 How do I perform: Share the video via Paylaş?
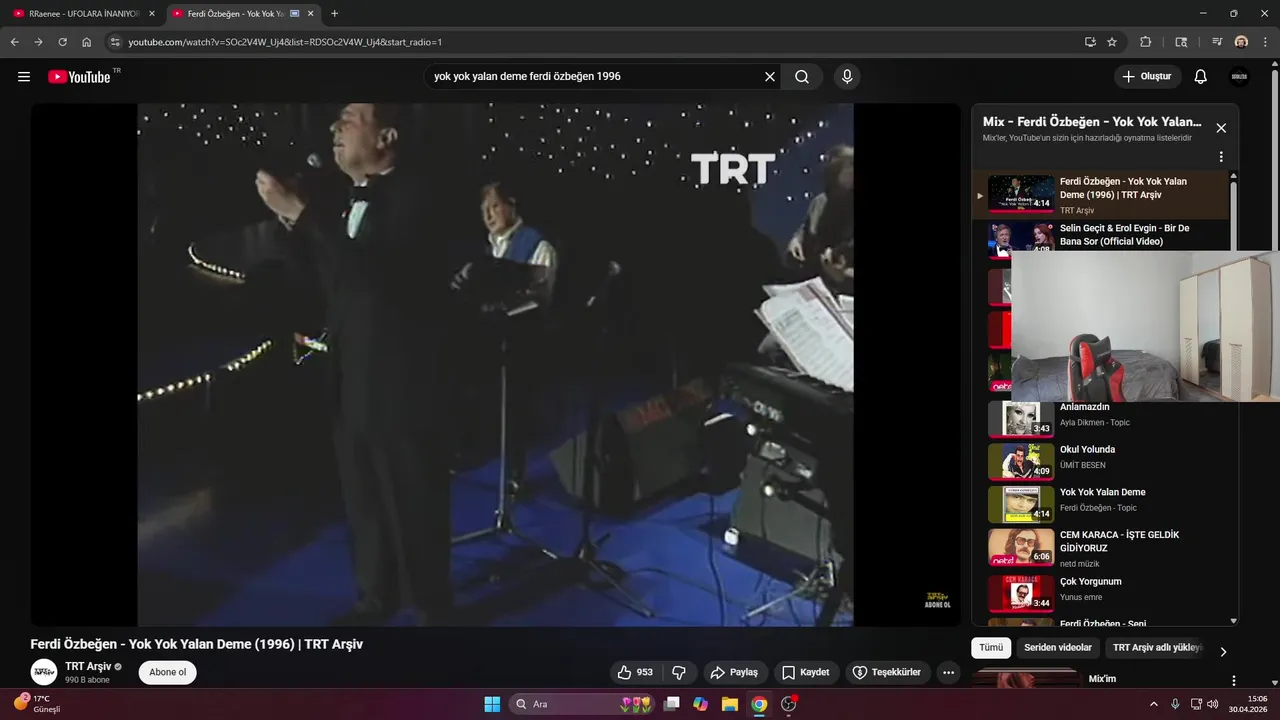734,672
